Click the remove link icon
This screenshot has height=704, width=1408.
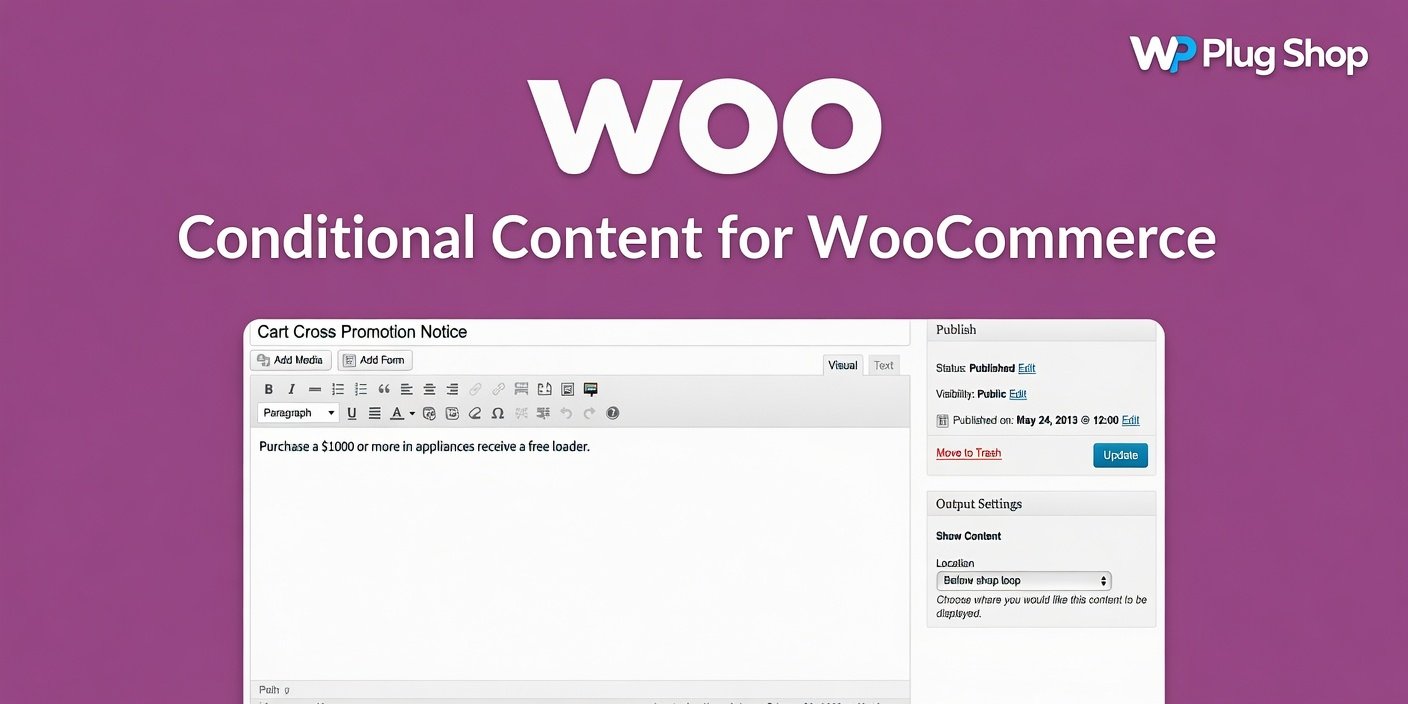(x=498, y=389)
